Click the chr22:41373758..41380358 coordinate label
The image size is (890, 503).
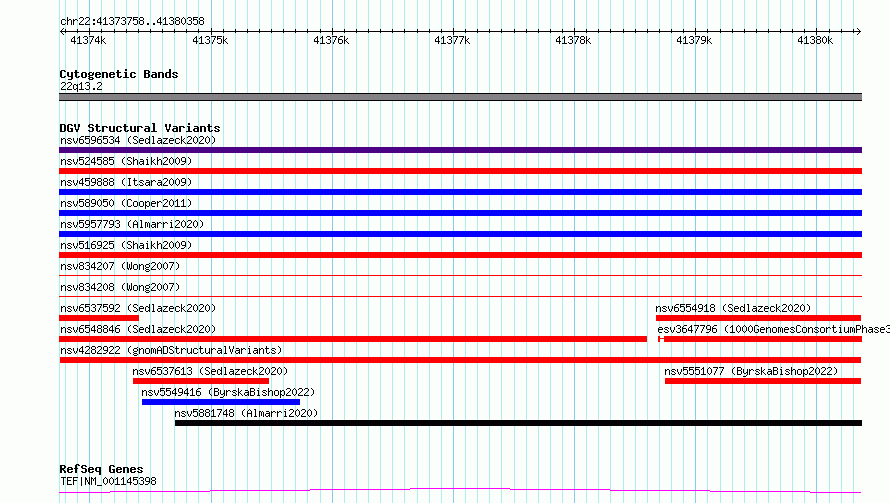coord(132,21)
